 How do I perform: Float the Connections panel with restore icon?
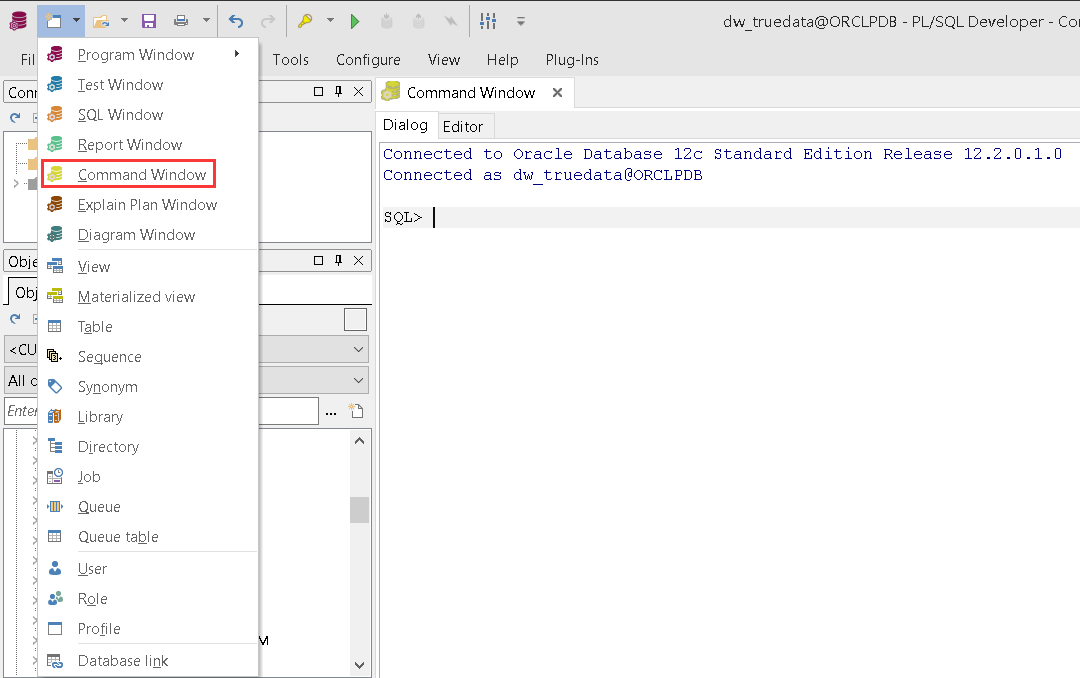[x=318, y=91]
